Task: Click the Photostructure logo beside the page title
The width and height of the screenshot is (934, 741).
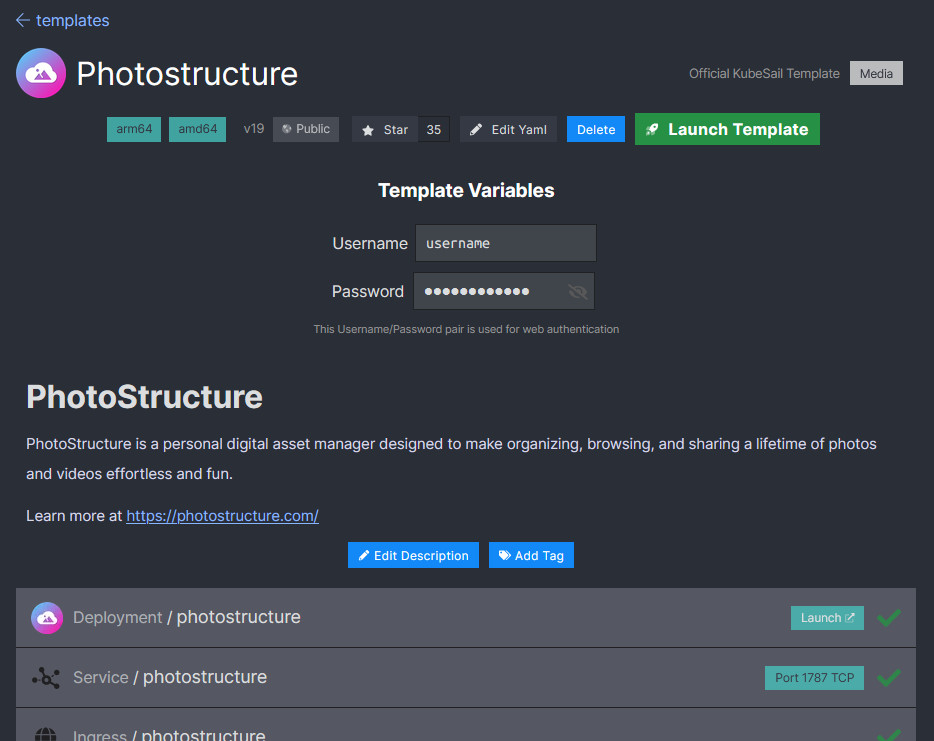Action: click(41, 73)
